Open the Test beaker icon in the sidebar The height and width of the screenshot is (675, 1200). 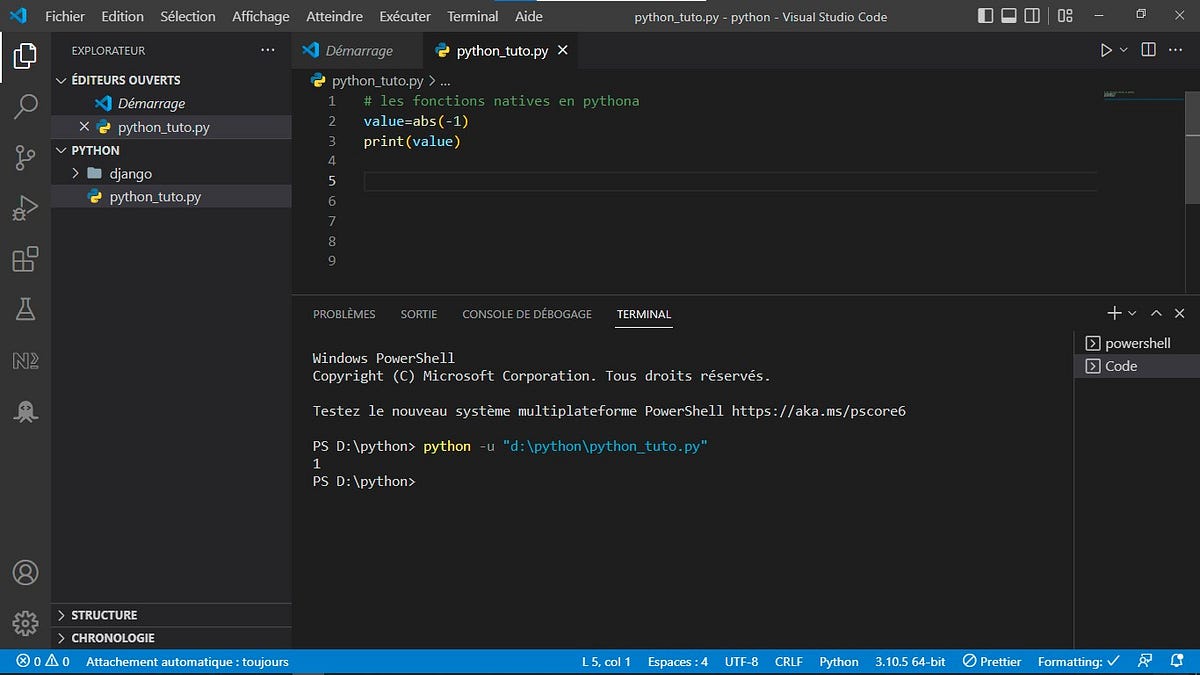coord(25,309)
